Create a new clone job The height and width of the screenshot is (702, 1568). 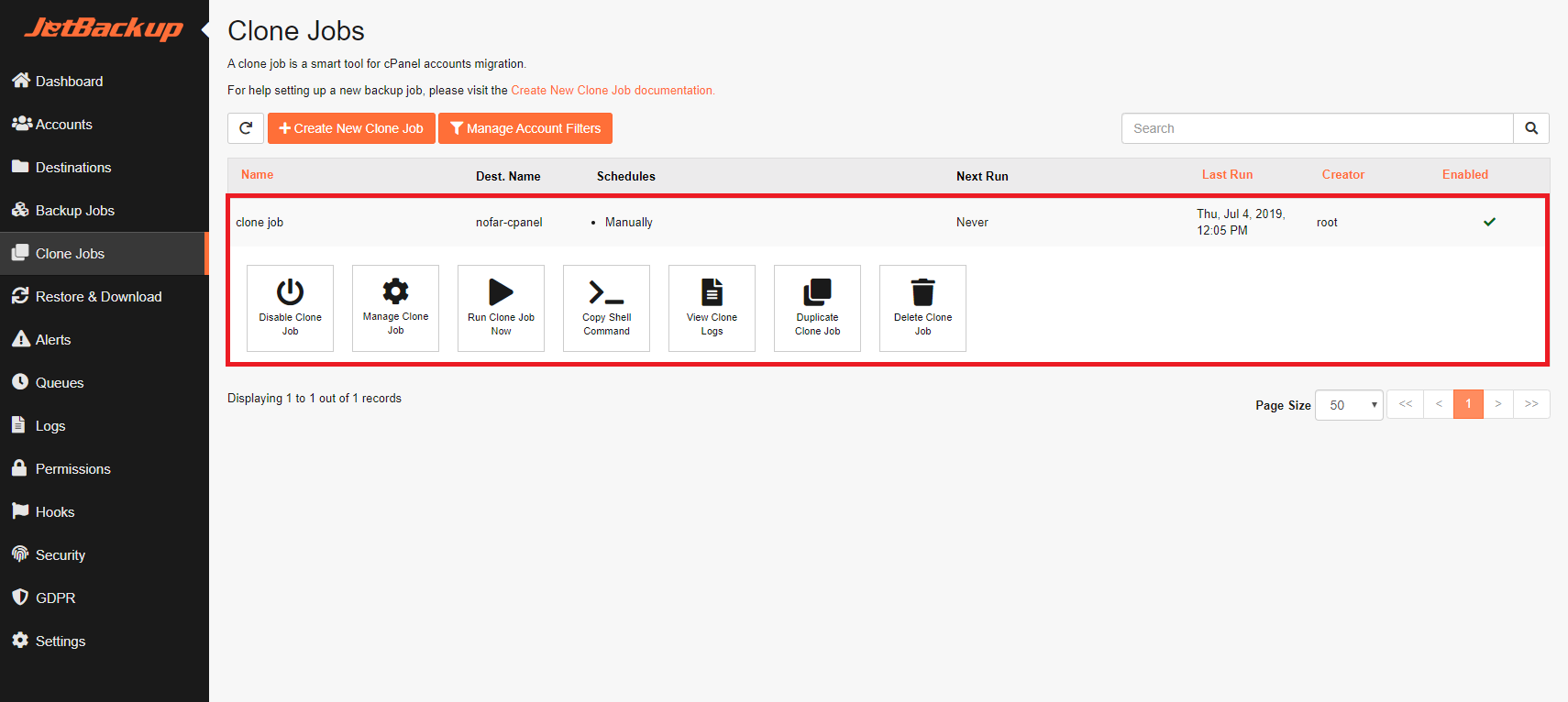point(351,128)
